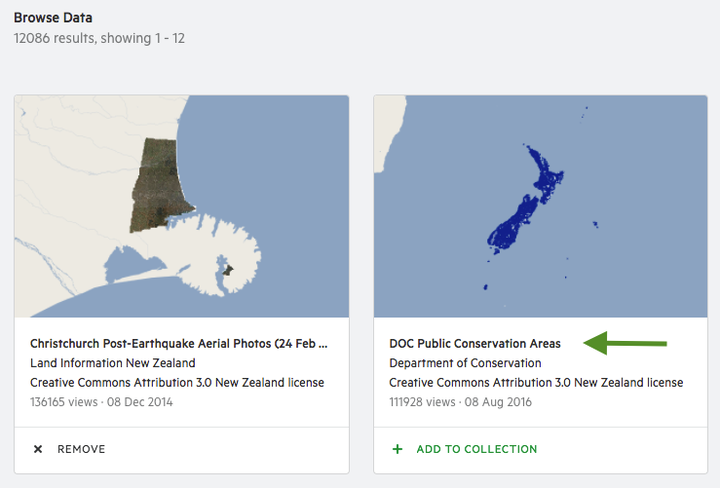The image size is (720, 488).
Task: Click the dark aerial imagery patch over Christchurch
Action: pyautogui.click(x=158, y=186)
